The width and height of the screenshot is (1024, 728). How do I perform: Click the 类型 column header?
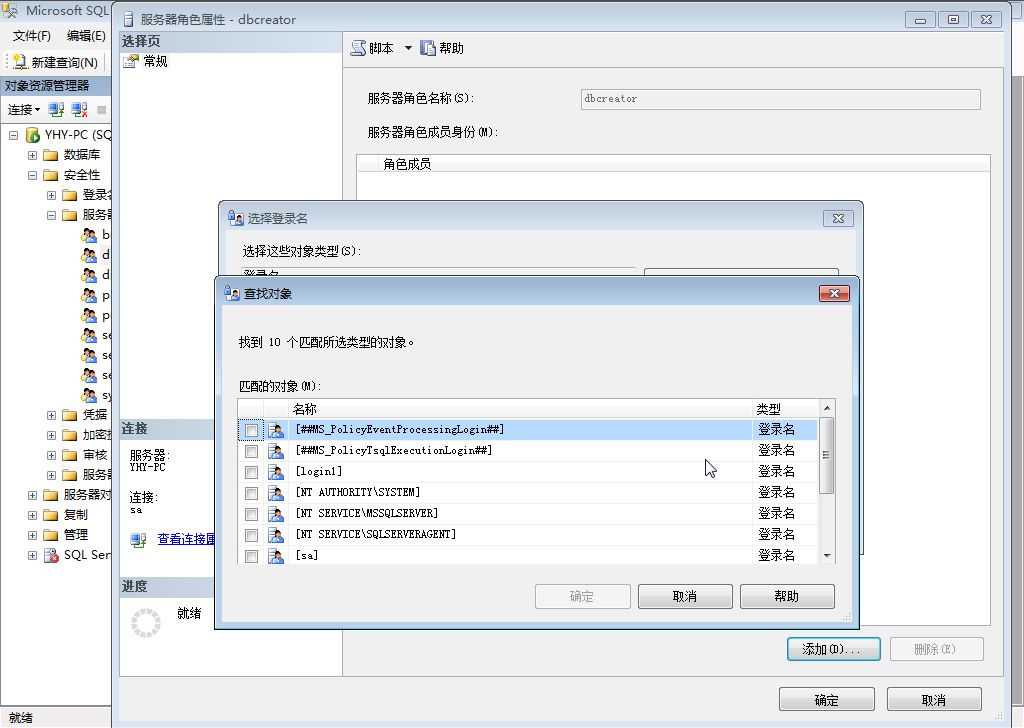pyautogui.click(x=784, y=409)
